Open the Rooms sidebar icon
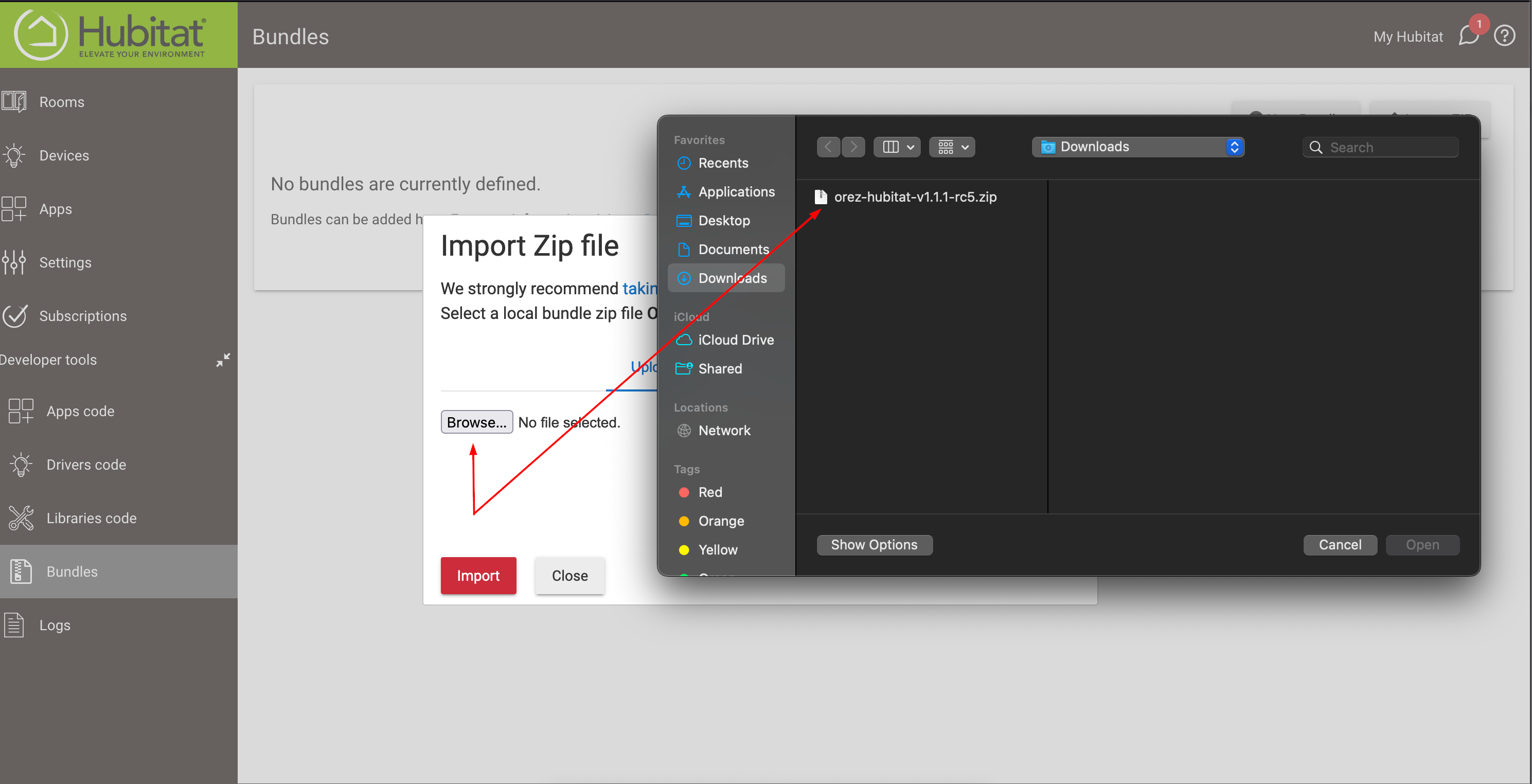Screen dimensions: 1532x784 pos(14,102)
